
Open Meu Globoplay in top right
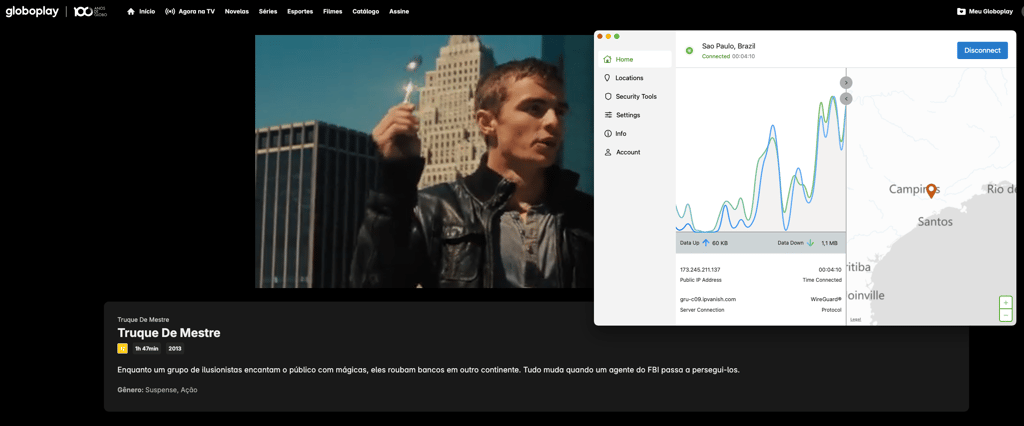(985, 12)
